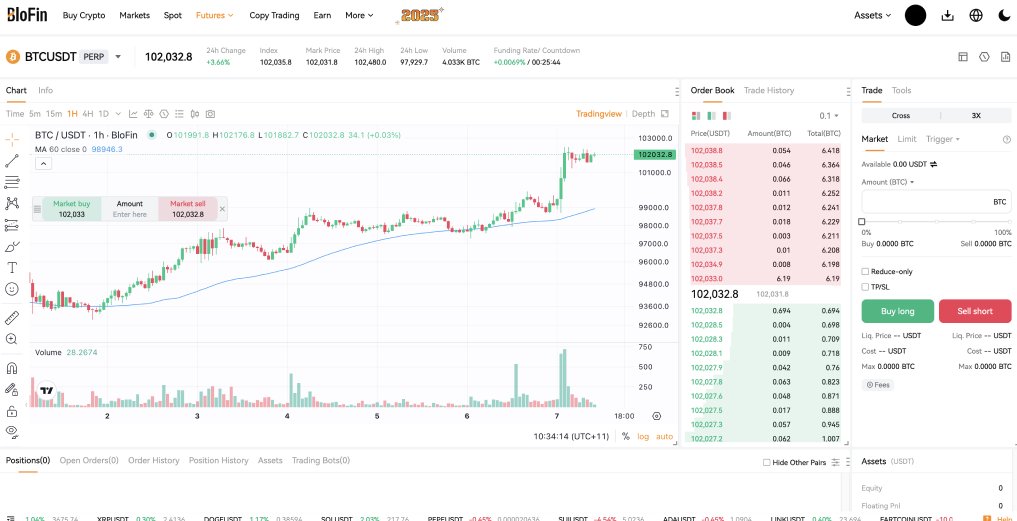Open the Amount (BTC) unit dropdown
The height and width of the screenshot is (521, 1017).
[887, 182]
